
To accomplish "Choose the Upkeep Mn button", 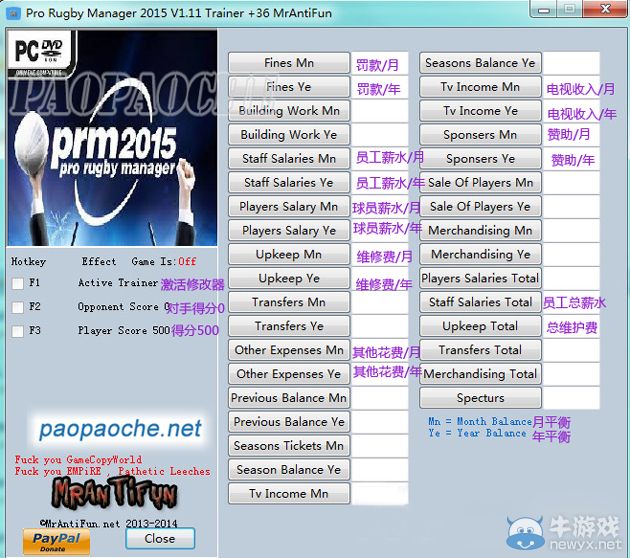I will pos(289,254).
